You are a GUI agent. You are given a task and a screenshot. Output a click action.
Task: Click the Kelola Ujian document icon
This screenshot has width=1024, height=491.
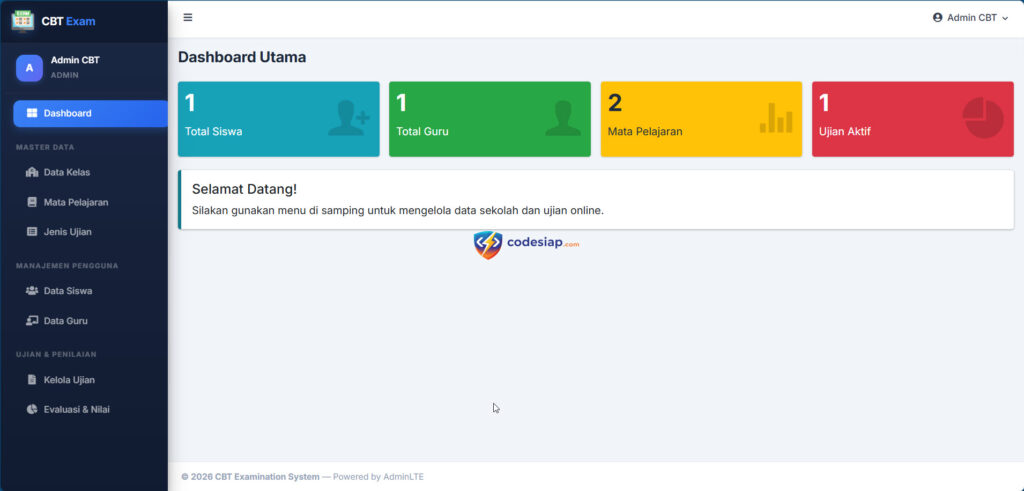(x=32, y=380)
